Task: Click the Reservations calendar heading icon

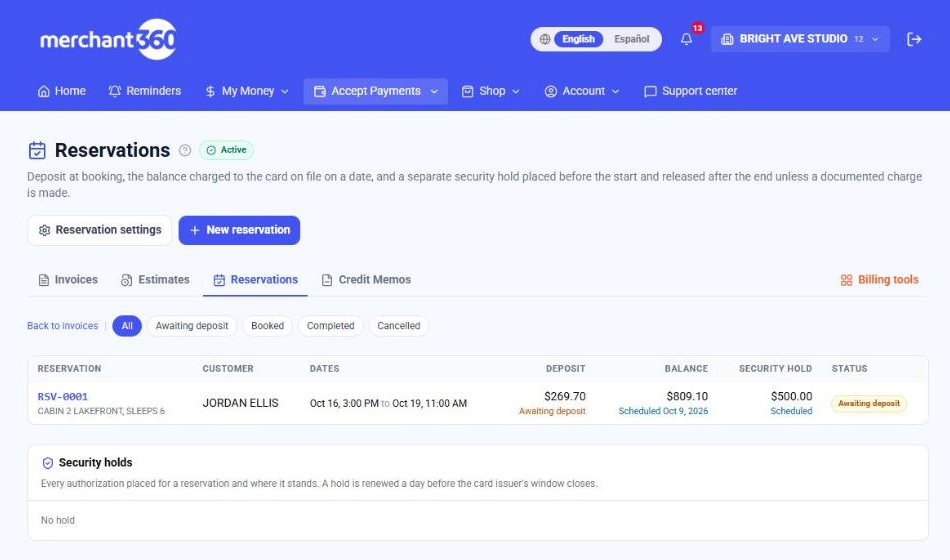Action: point(37,150)
